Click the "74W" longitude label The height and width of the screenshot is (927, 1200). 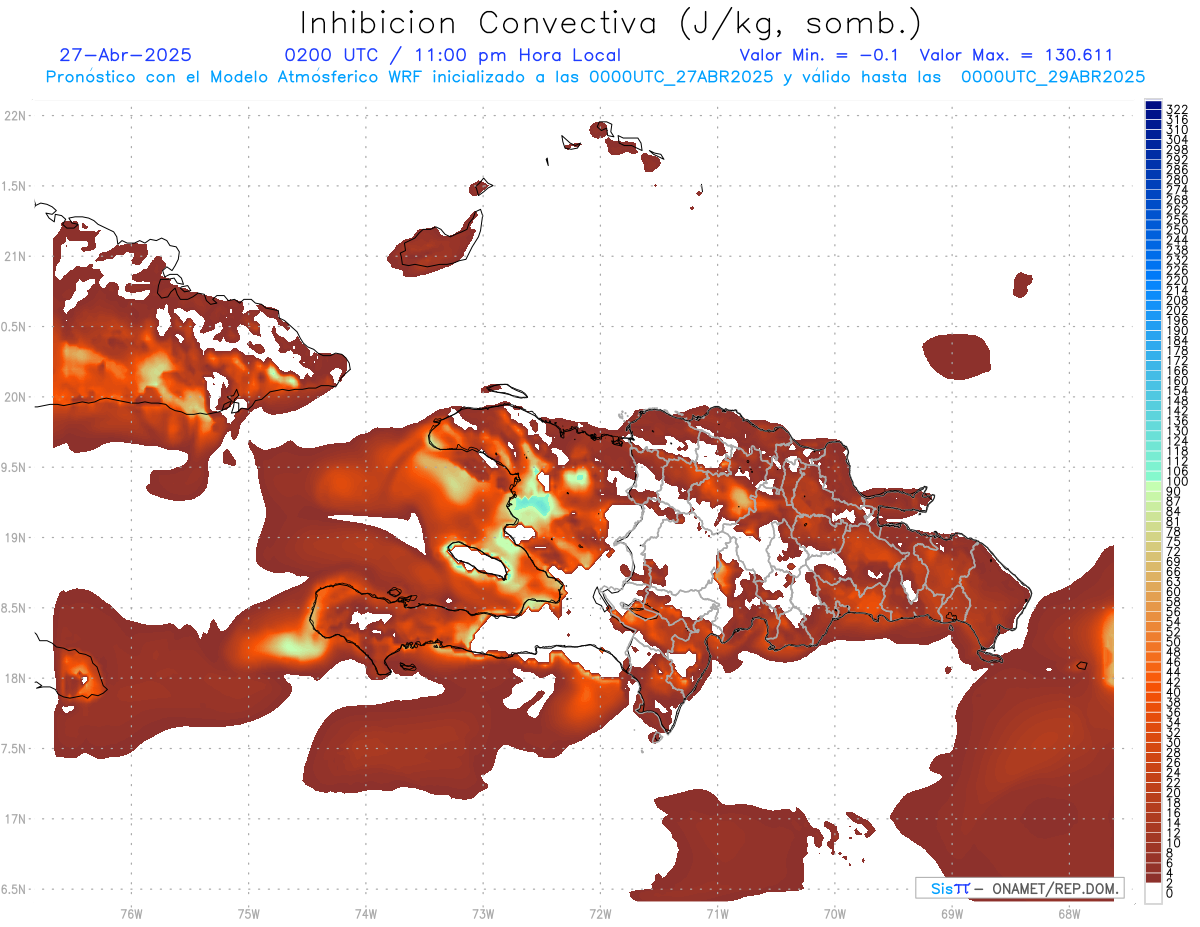[366, 913]
